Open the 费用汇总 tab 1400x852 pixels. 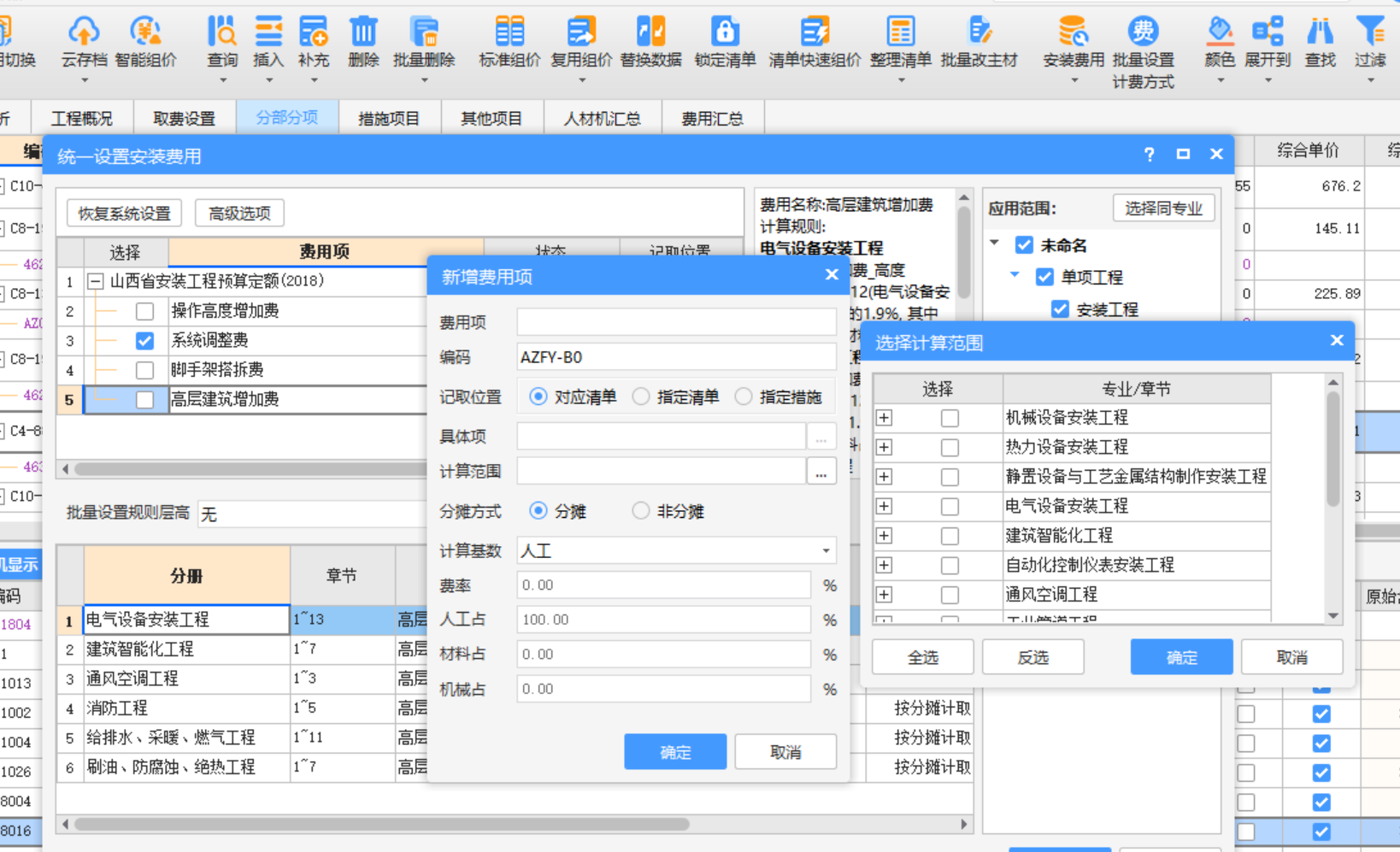pyautogui.click(x=712, y=118)
